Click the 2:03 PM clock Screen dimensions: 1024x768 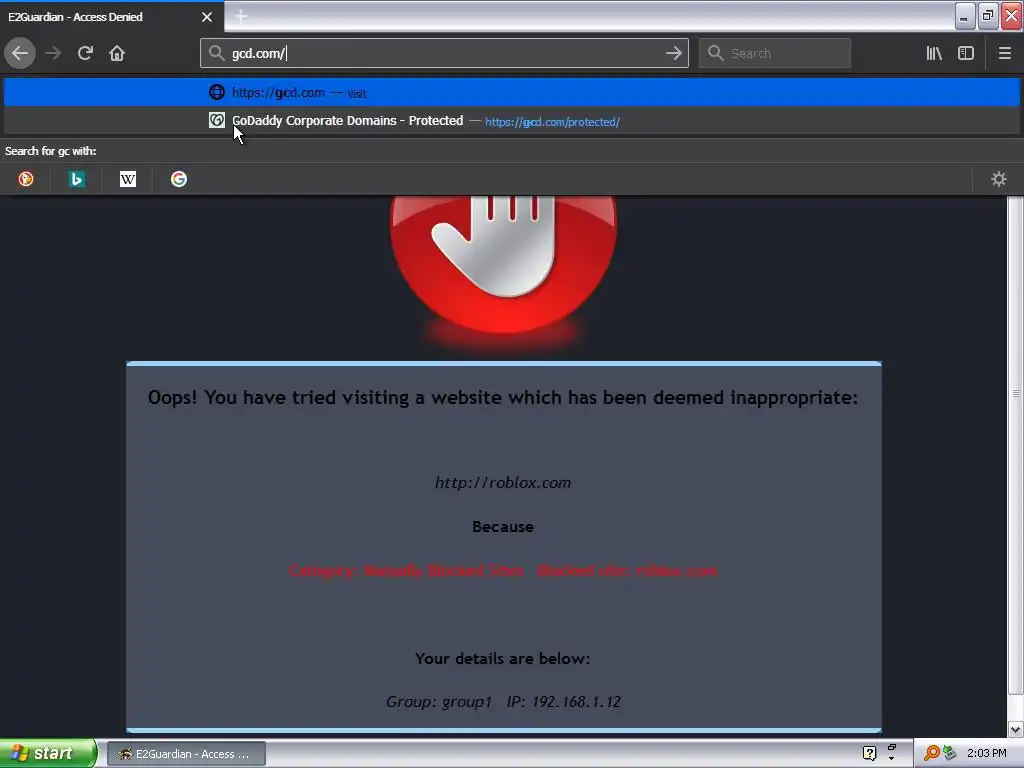point(986,753)
